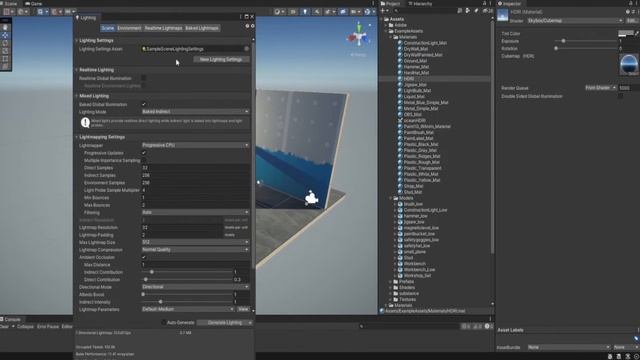Switch to the Hierarchy tab
The width and height of the screenshot is (640, 360).
pyautogui.click(x=420, y=4)
